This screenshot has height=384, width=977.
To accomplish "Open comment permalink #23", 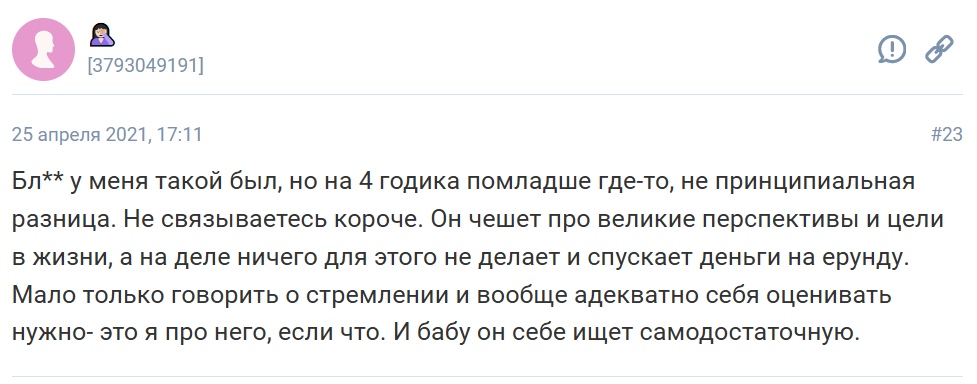I will (946, 134).
